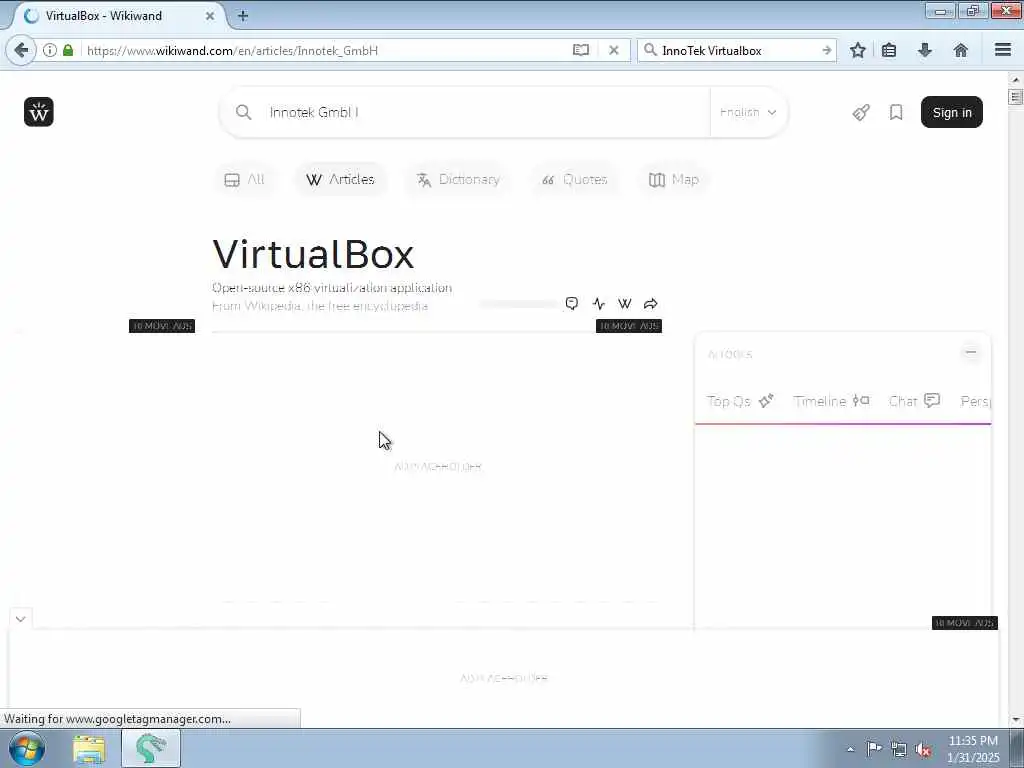Click the taskbar clock showing 11:35 PM
The image size is (1024, 768).
point(973,748)
